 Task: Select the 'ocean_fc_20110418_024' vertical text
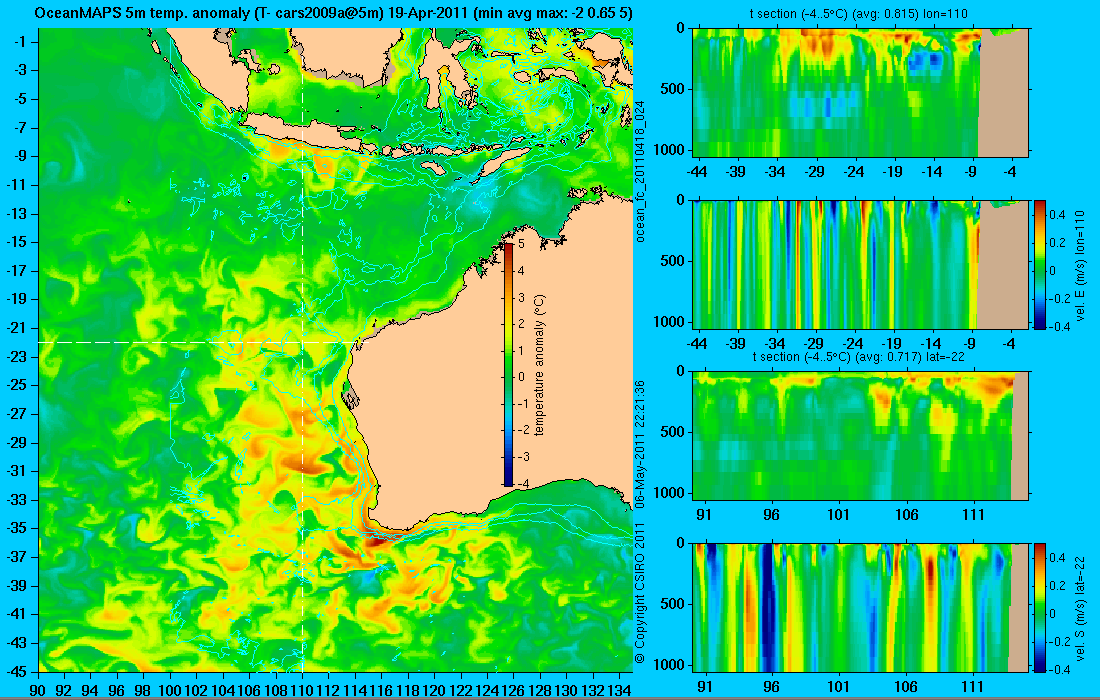(640, 170)
